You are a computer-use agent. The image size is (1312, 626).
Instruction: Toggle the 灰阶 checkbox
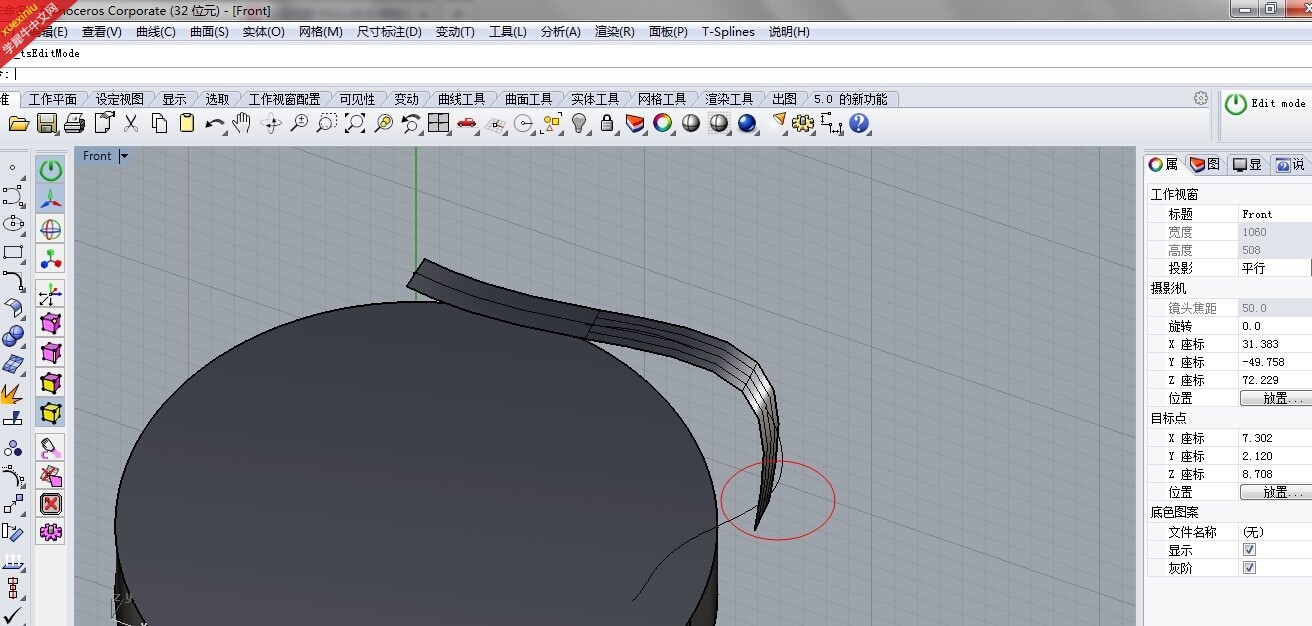point(1249,568)
